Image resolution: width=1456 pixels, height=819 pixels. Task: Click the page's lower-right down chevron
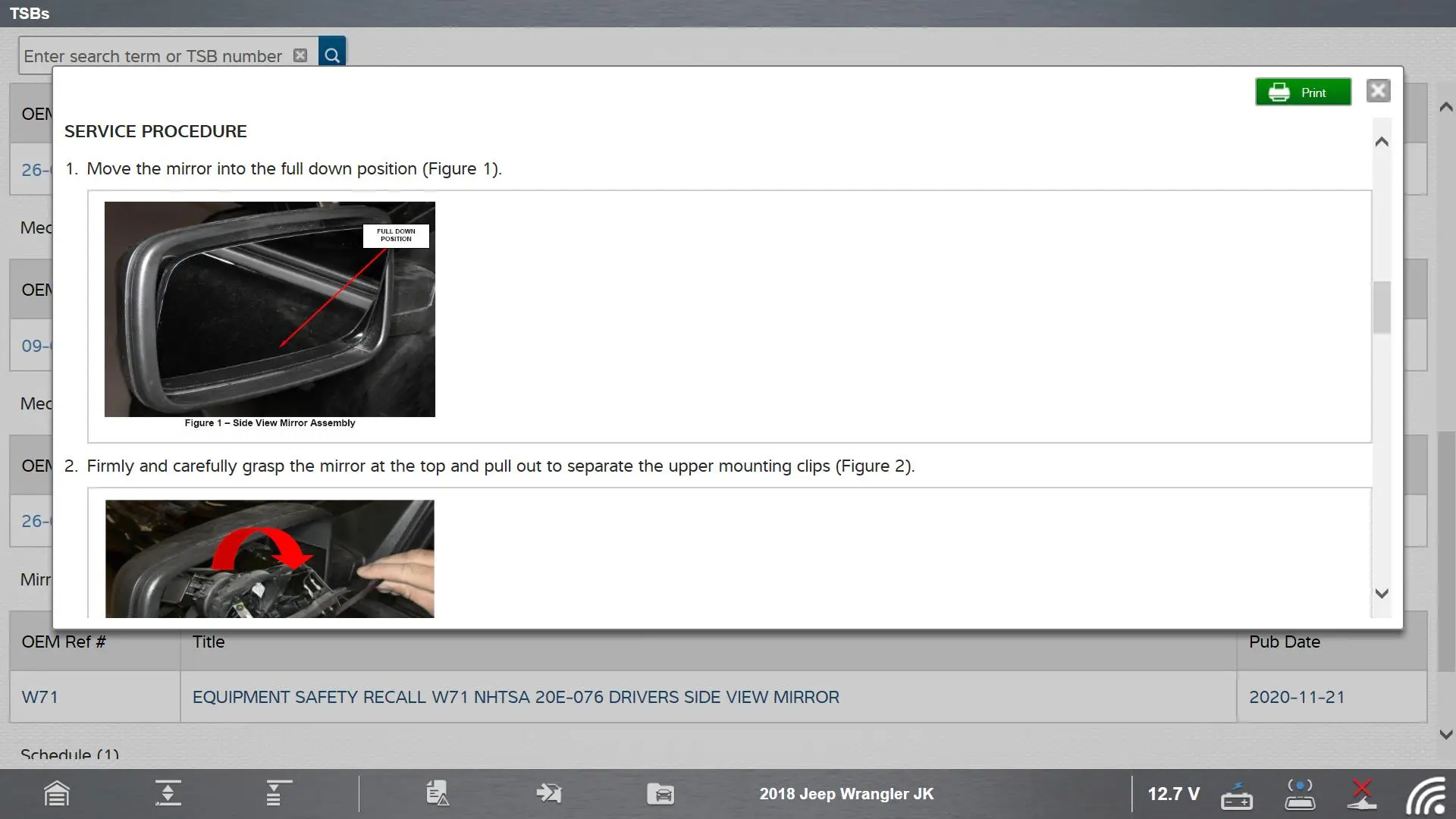(1445, 734)
